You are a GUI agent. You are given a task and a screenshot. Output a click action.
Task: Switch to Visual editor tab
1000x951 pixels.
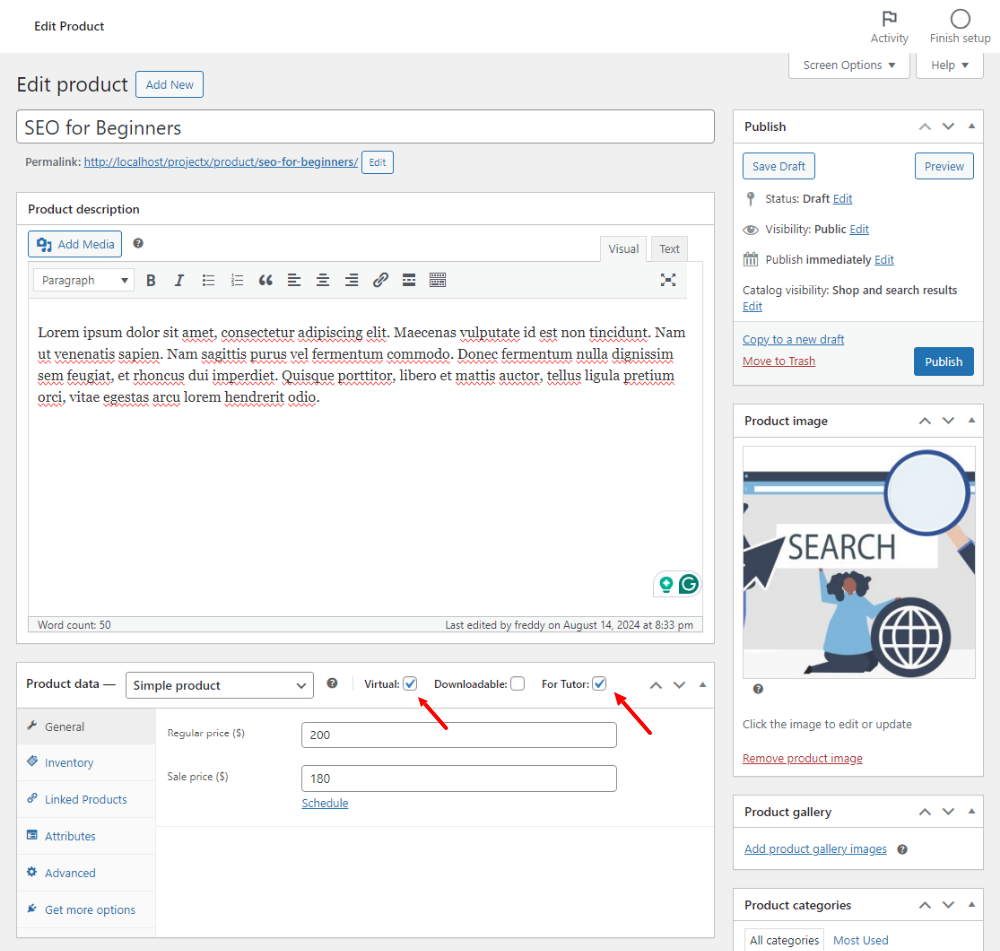[x=623, y=249]
